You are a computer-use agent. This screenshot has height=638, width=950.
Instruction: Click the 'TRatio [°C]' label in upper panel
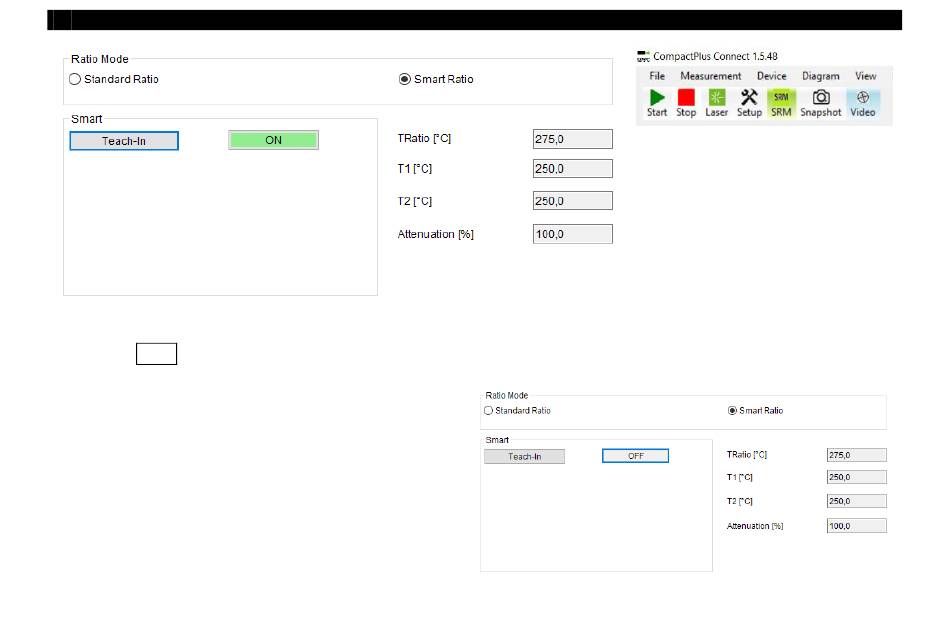click(424, 139)
